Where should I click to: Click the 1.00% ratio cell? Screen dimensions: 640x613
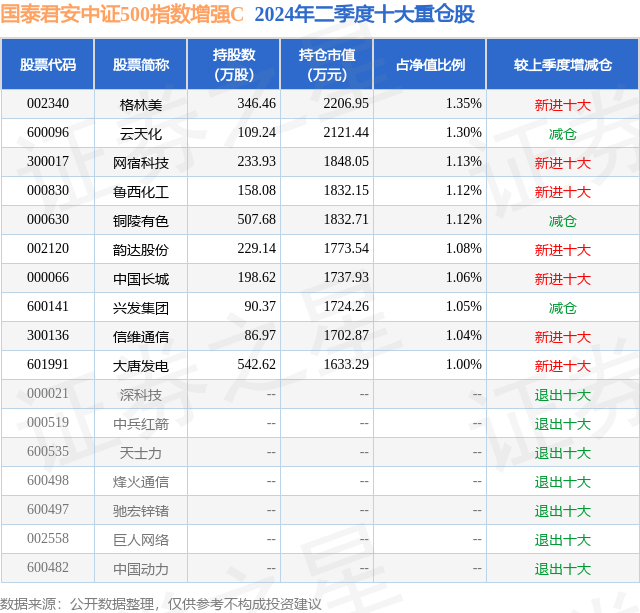(x=464, y=364)
